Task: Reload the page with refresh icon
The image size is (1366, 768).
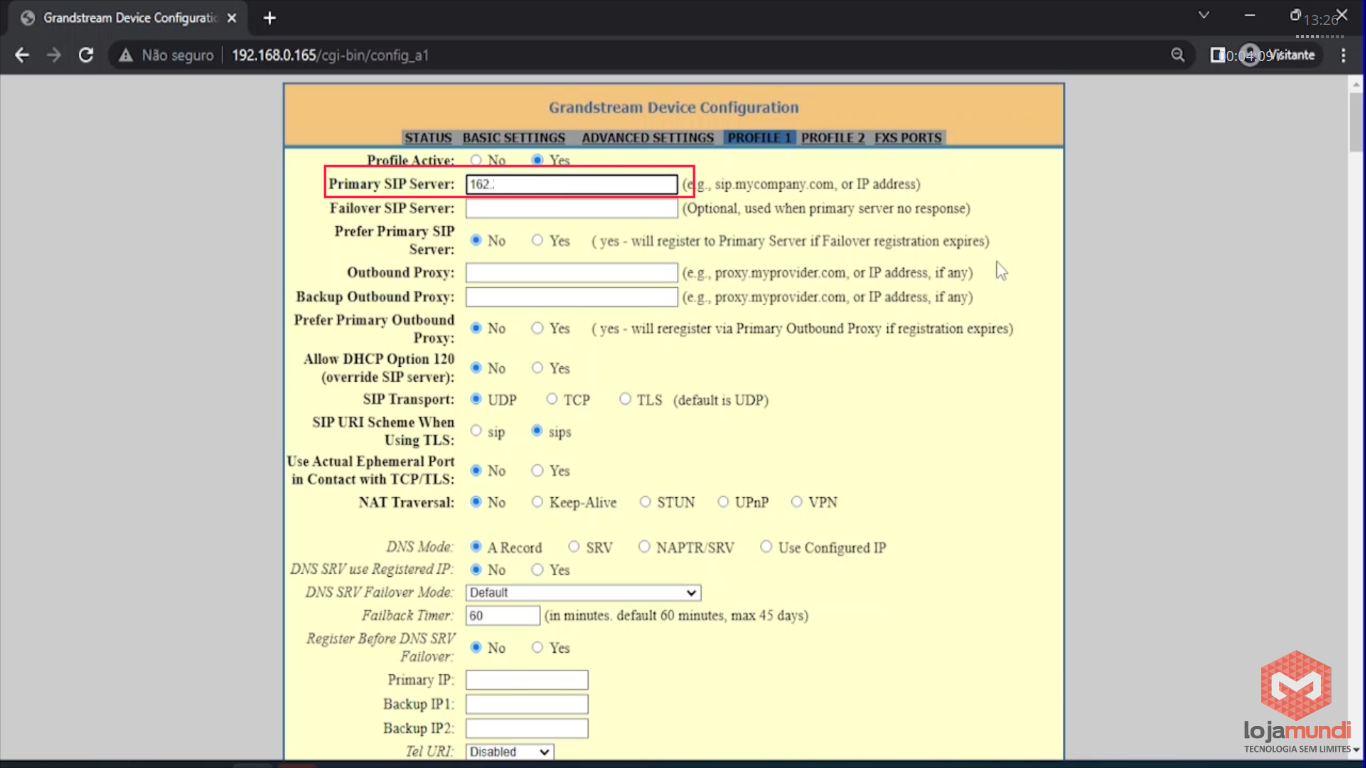Action: click(86, 55)
